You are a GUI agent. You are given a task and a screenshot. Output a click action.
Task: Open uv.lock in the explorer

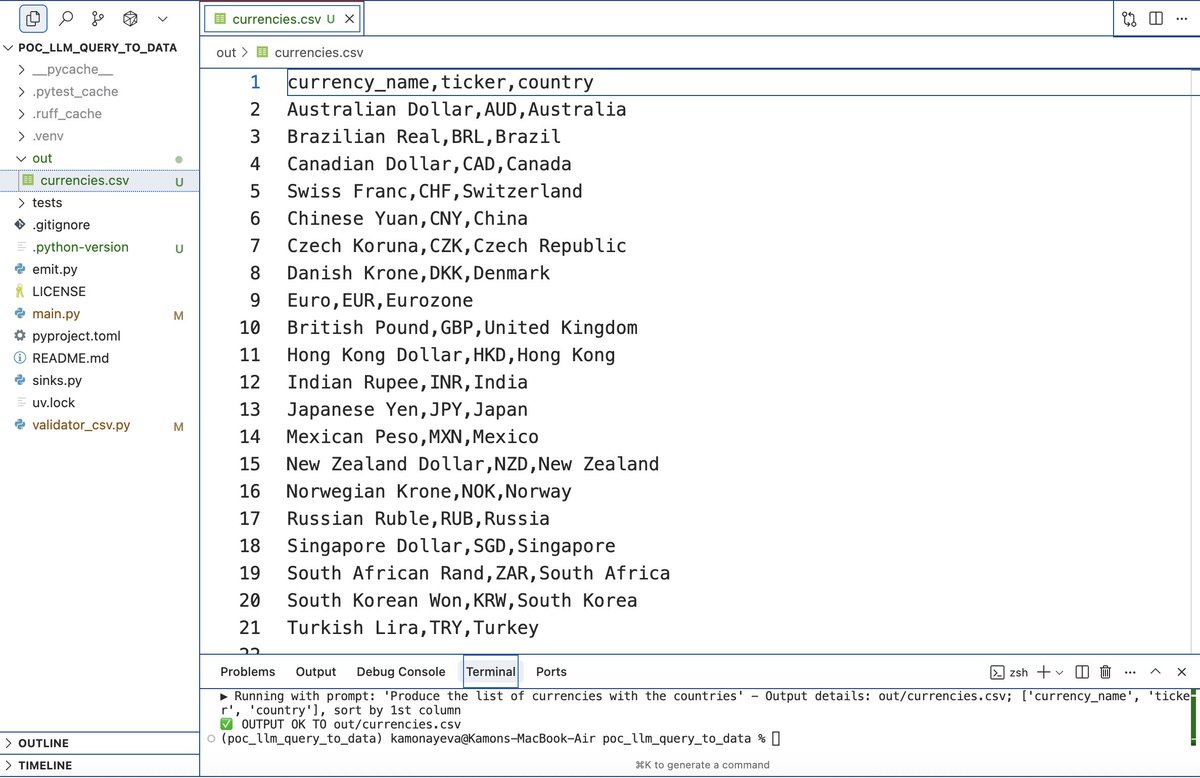click(53, 402)
